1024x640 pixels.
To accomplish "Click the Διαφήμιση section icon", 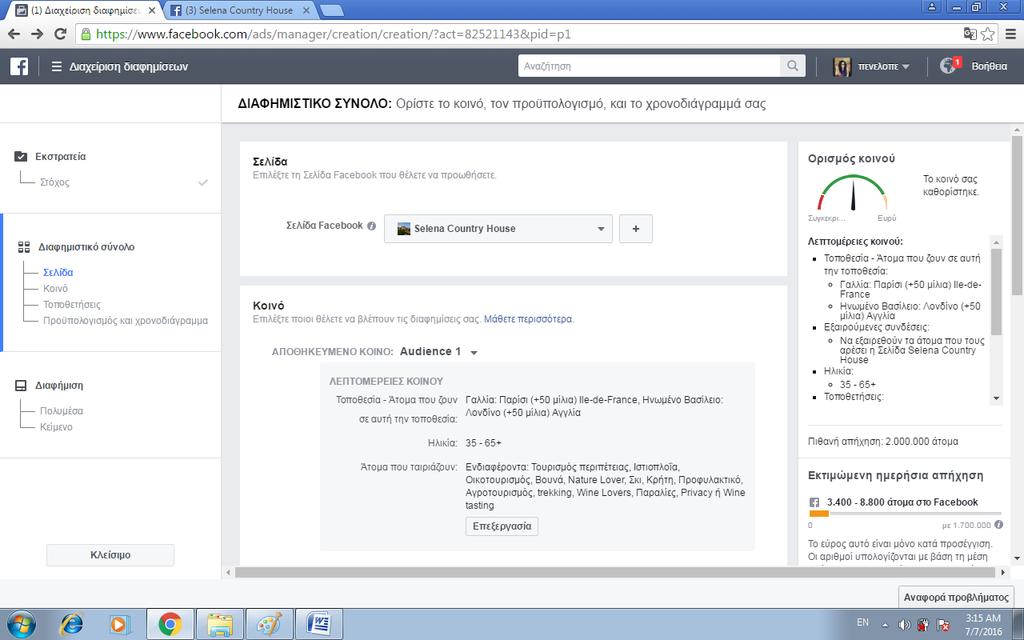I will [x=21, y=385].
